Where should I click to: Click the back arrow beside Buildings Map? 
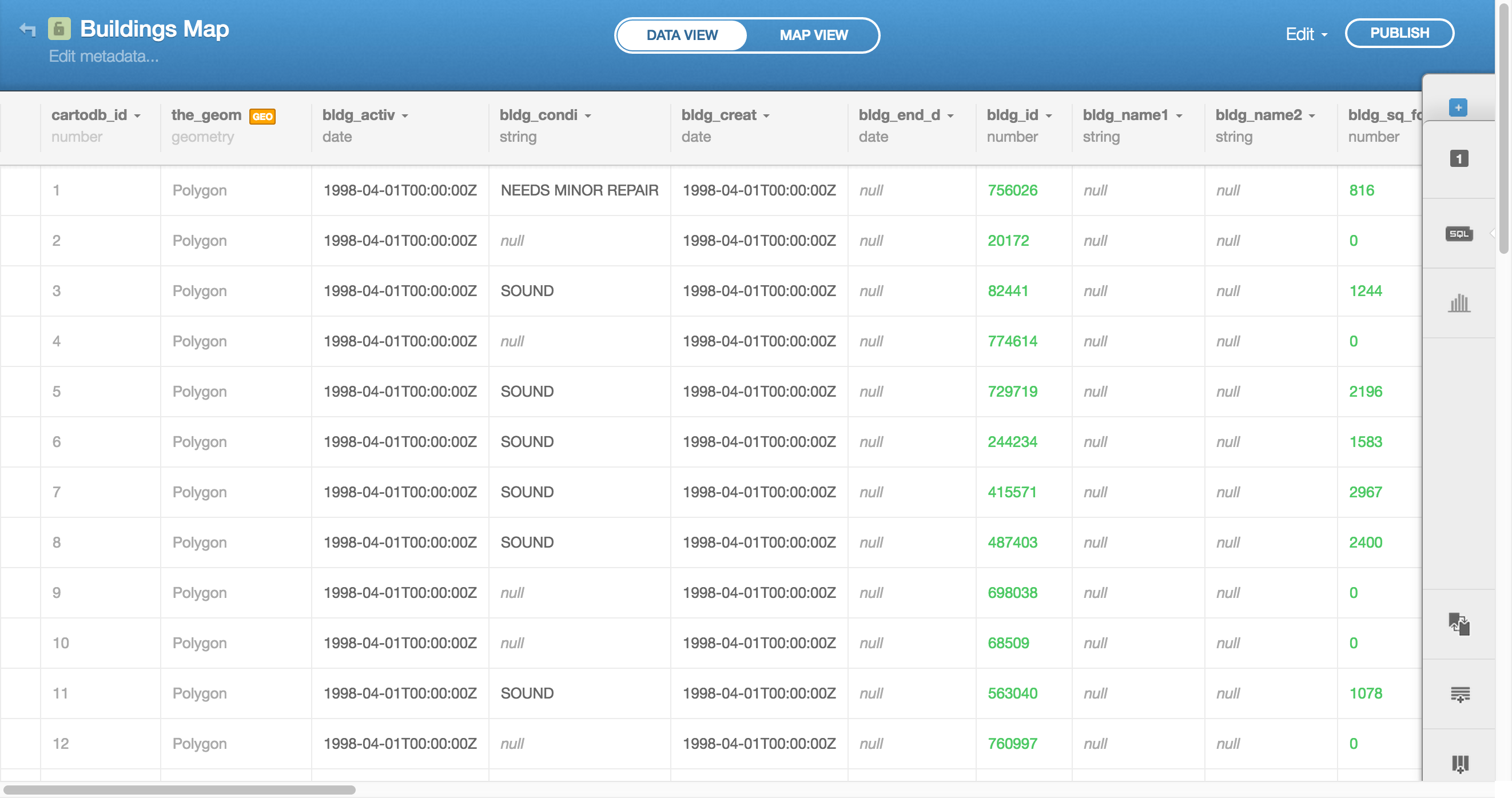point(27,29)
